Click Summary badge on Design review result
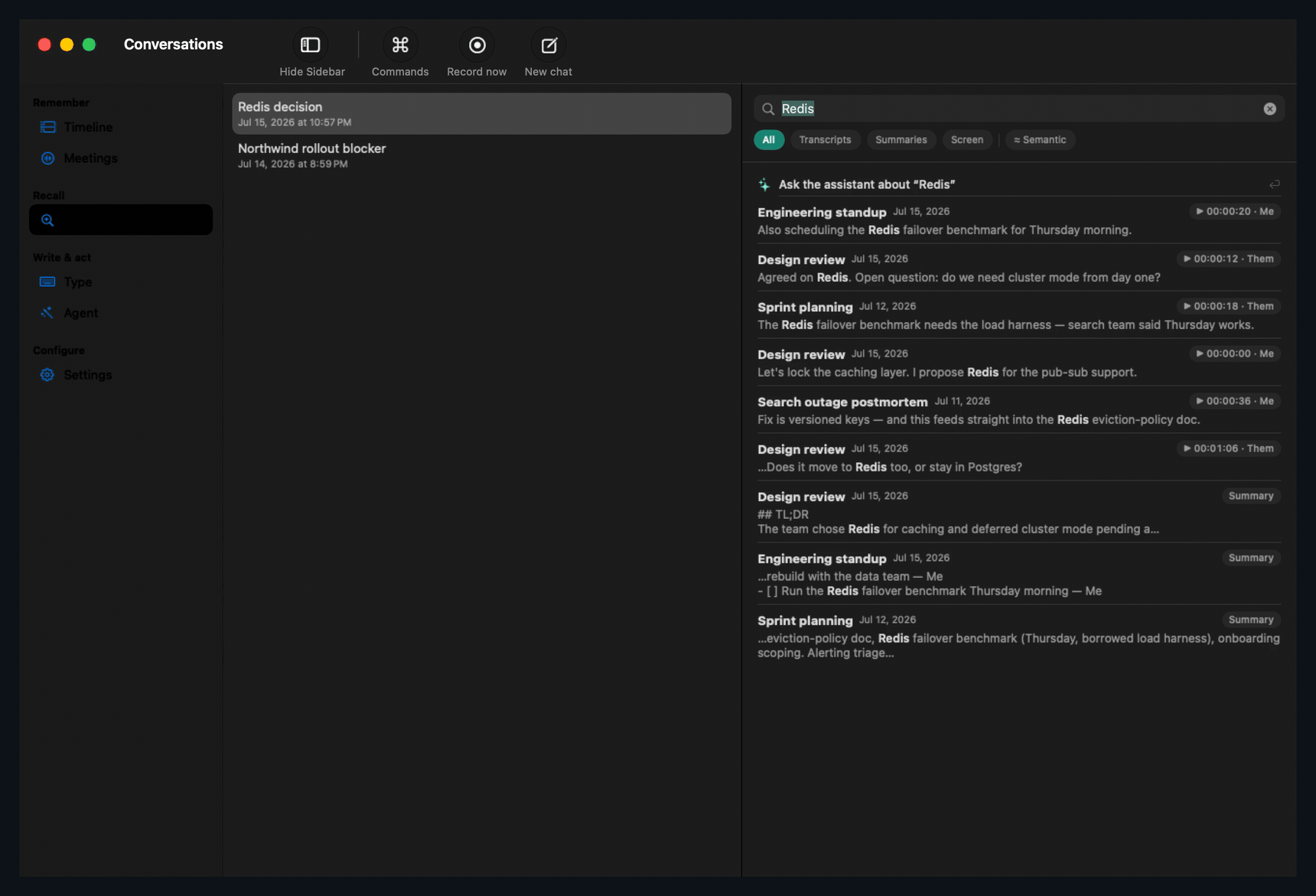 coord(1251,497)
